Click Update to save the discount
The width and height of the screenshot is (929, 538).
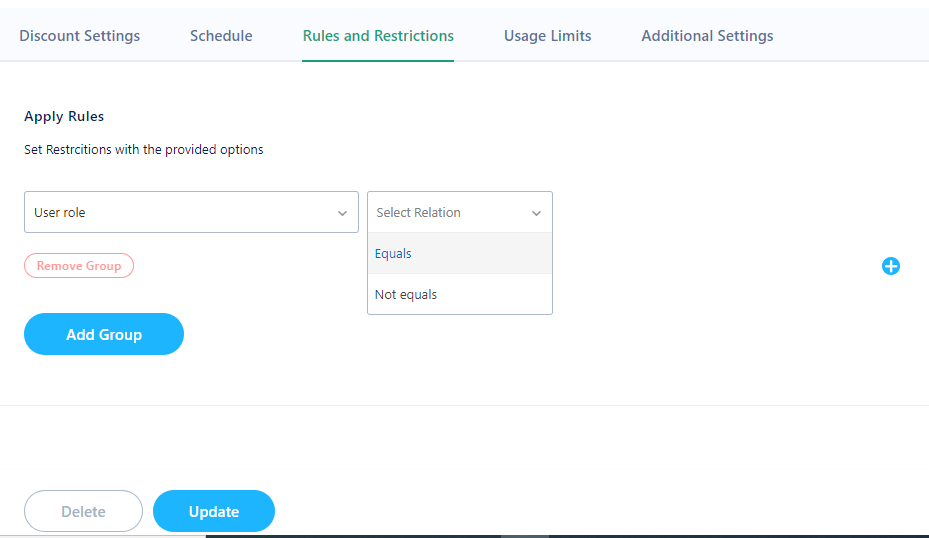point(214,511)
